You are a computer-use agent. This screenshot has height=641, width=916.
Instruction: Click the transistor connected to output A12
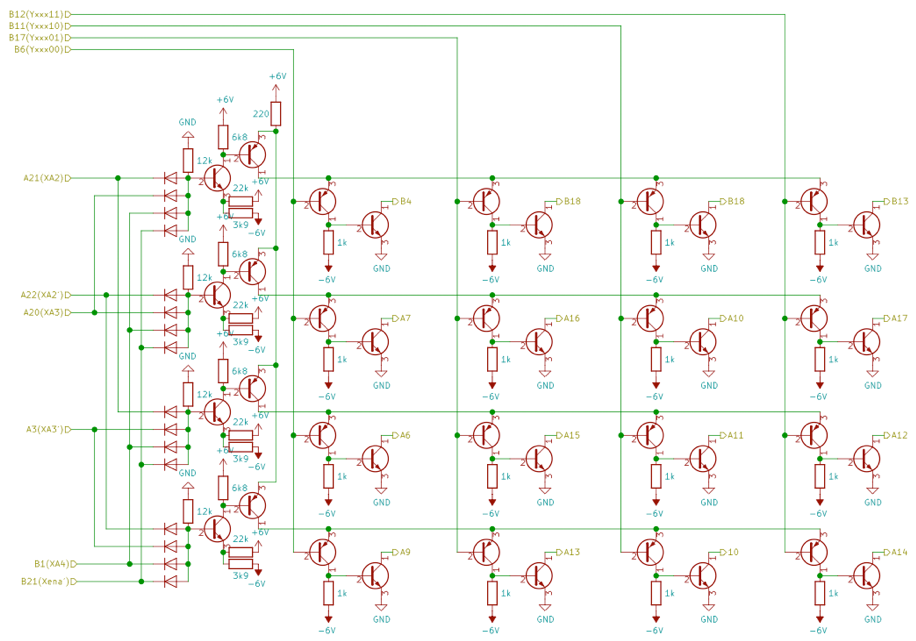(x=866, y=459)
